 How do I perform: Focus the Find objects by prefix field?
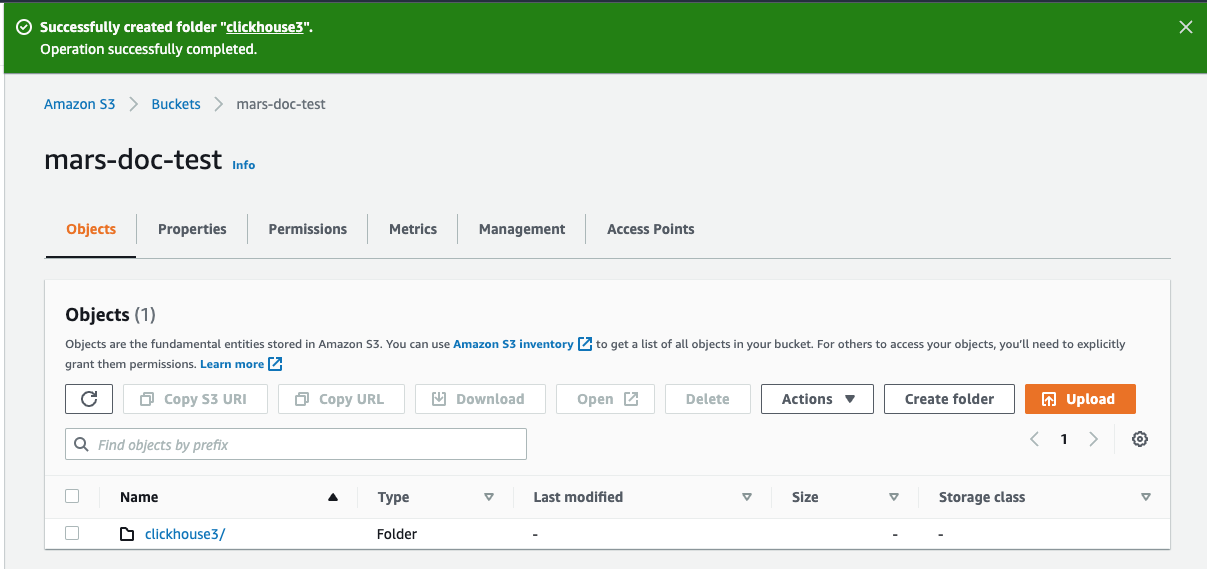click(296, 444)
